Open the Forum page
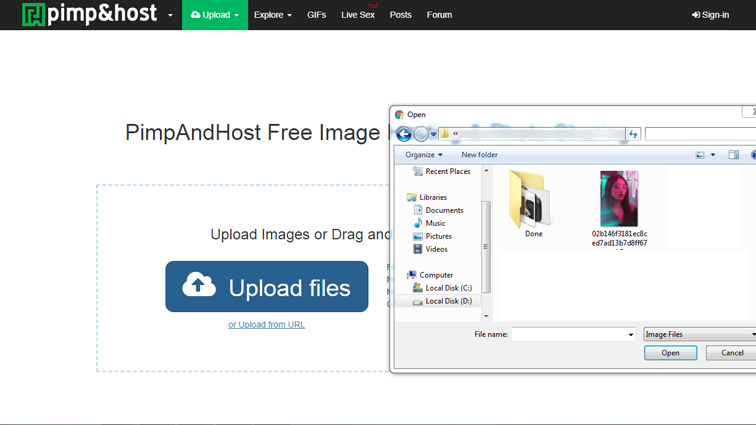756x425 pixels. click(x=439, y=15)
